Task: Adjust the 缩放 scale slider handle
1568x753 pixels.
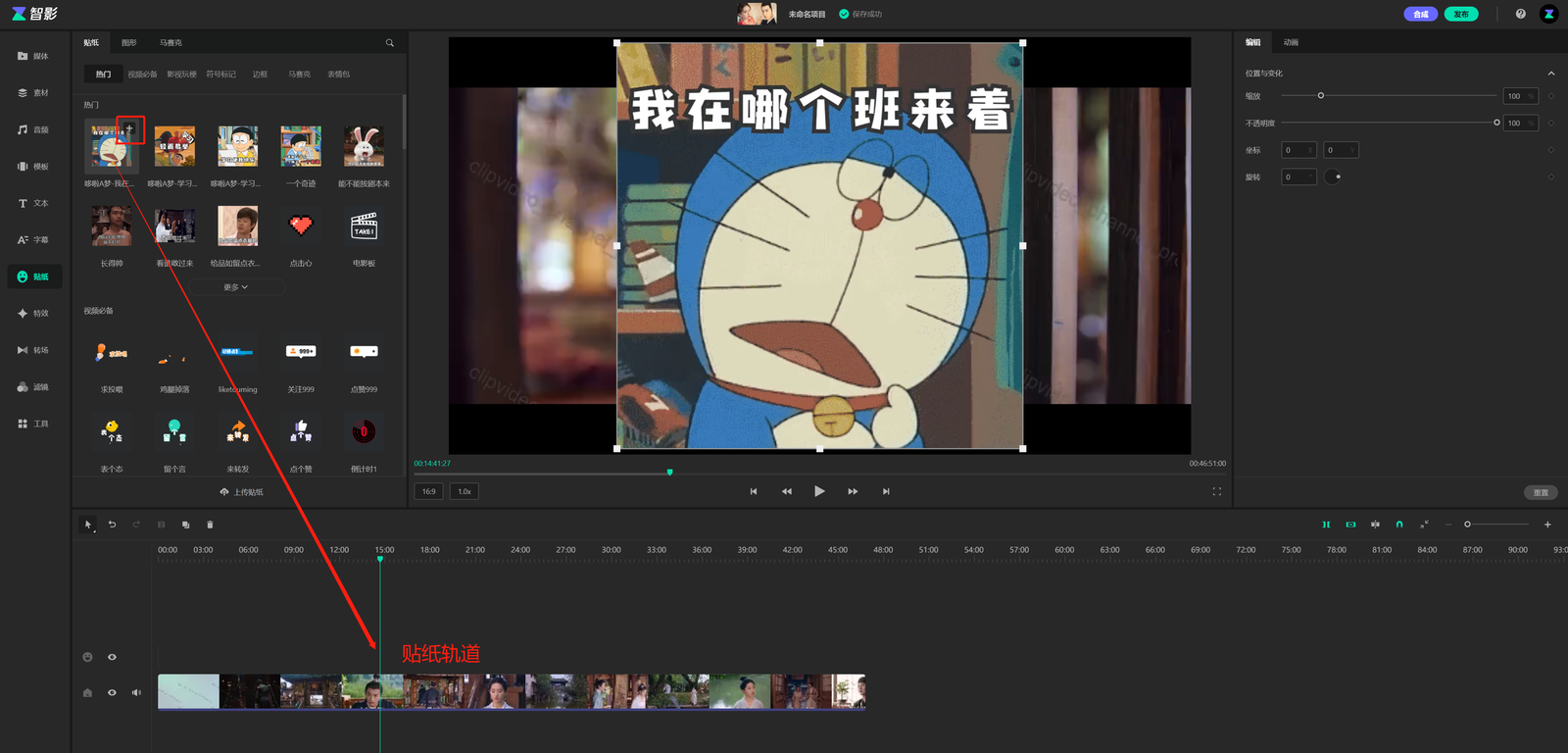Action: point(1321,96)
